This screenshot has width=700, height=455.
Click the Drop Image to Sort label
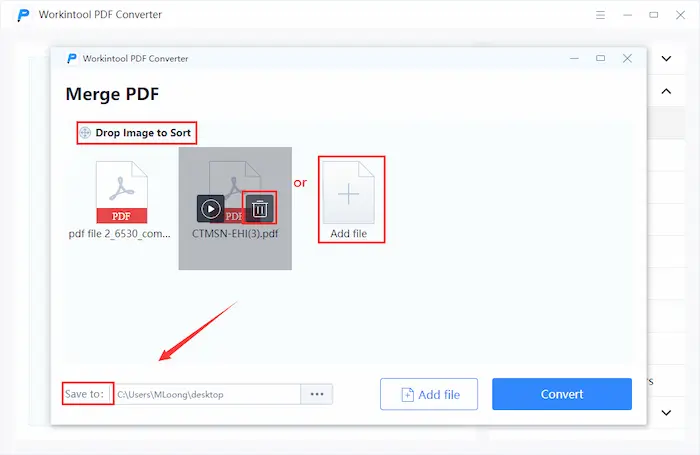tap(143, 132)
